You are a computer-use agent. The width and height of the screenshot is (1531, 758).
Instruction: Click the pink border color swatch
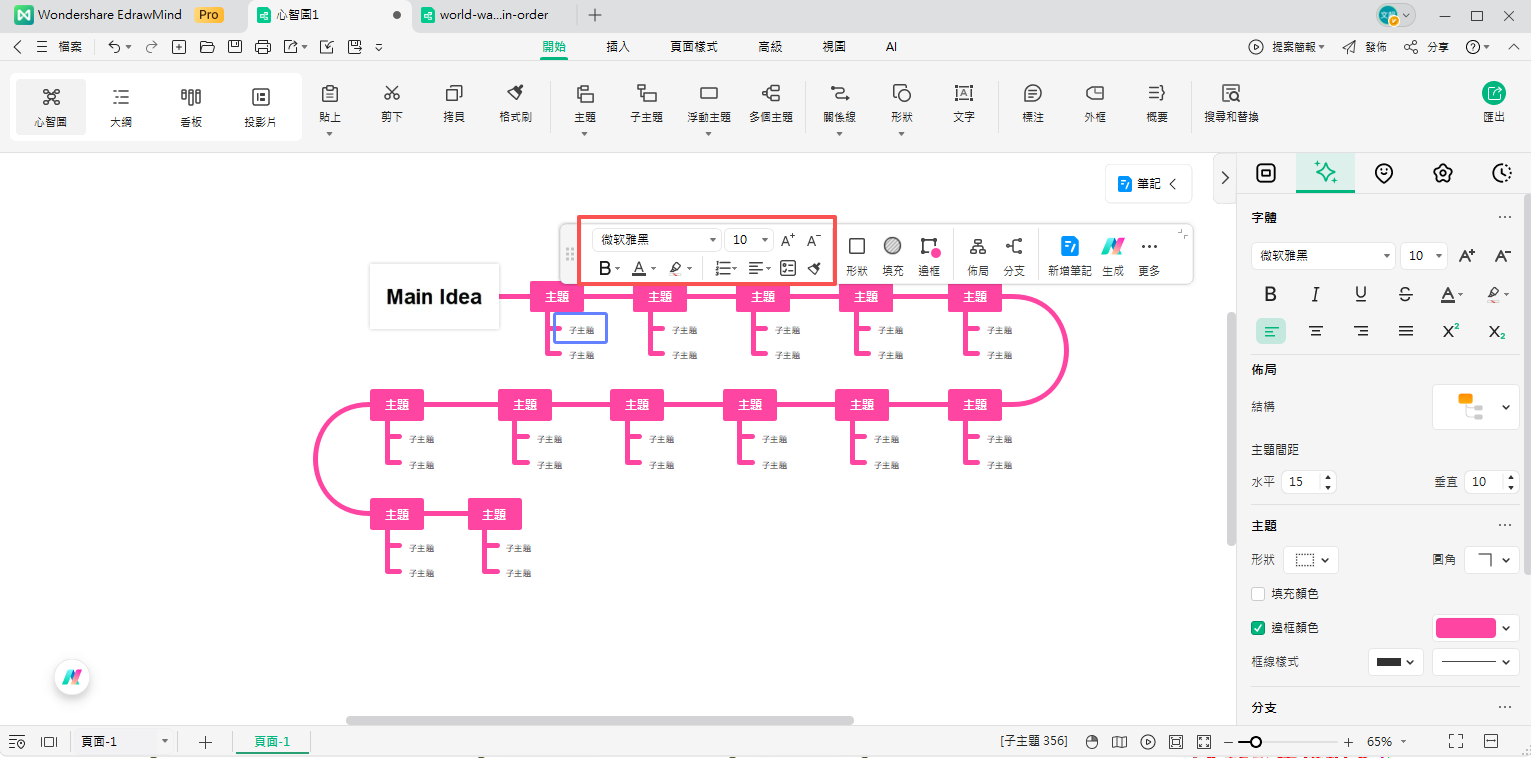(1465, 628)
